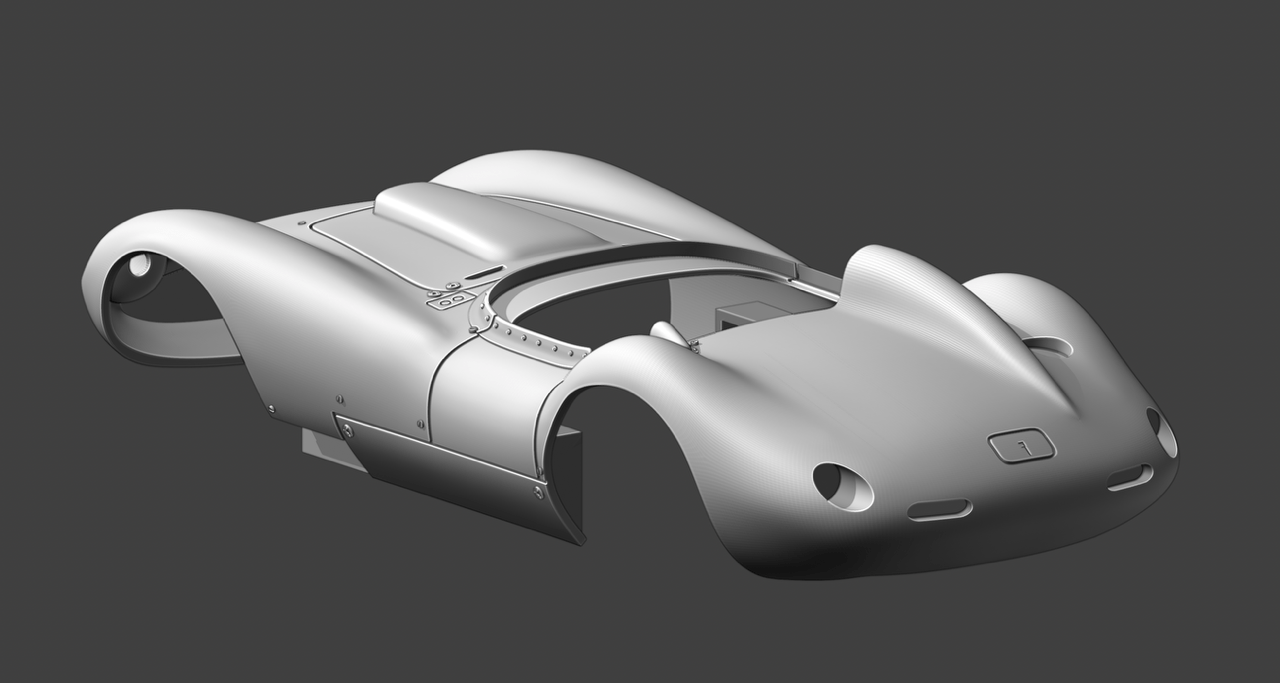This screenshot has height=683, width=1280.
Task: Click the screw at the sill panel's upper-left corner
Action: click(x=347, y=429)
